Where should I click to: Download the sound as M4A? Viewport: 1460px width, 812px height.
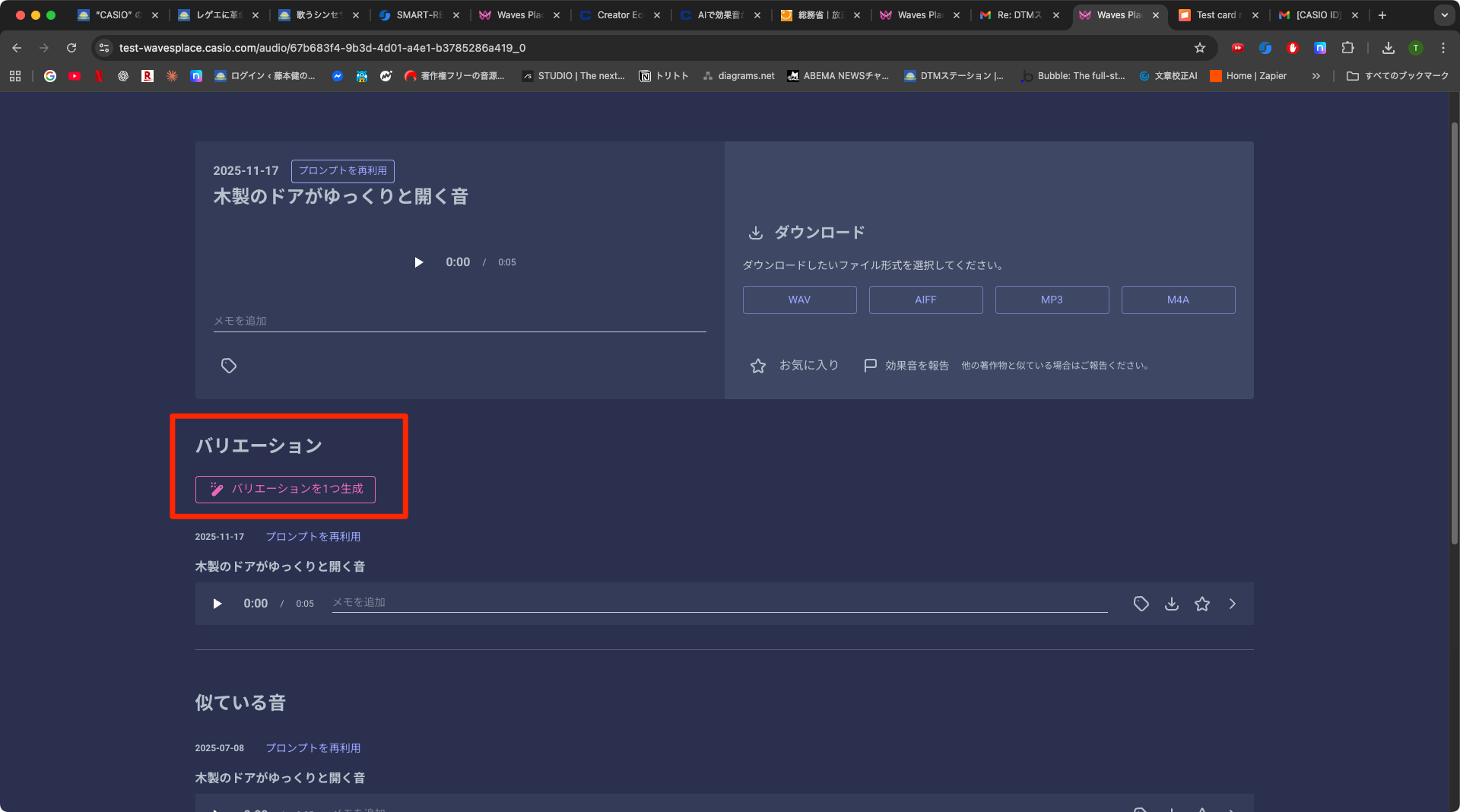[x=1178, y=300]
